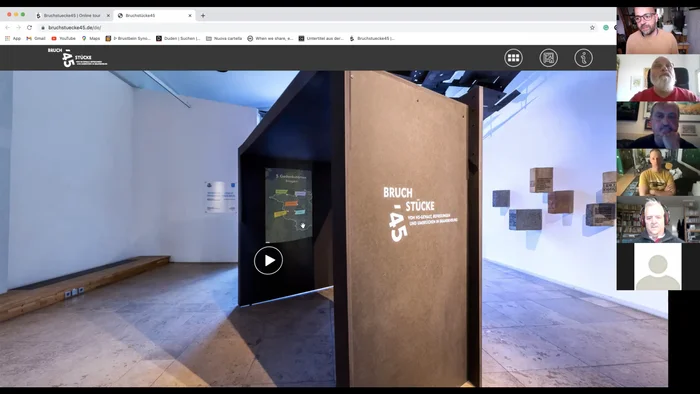Select the participant in yellow t-shirt

(x=658, y=172)
